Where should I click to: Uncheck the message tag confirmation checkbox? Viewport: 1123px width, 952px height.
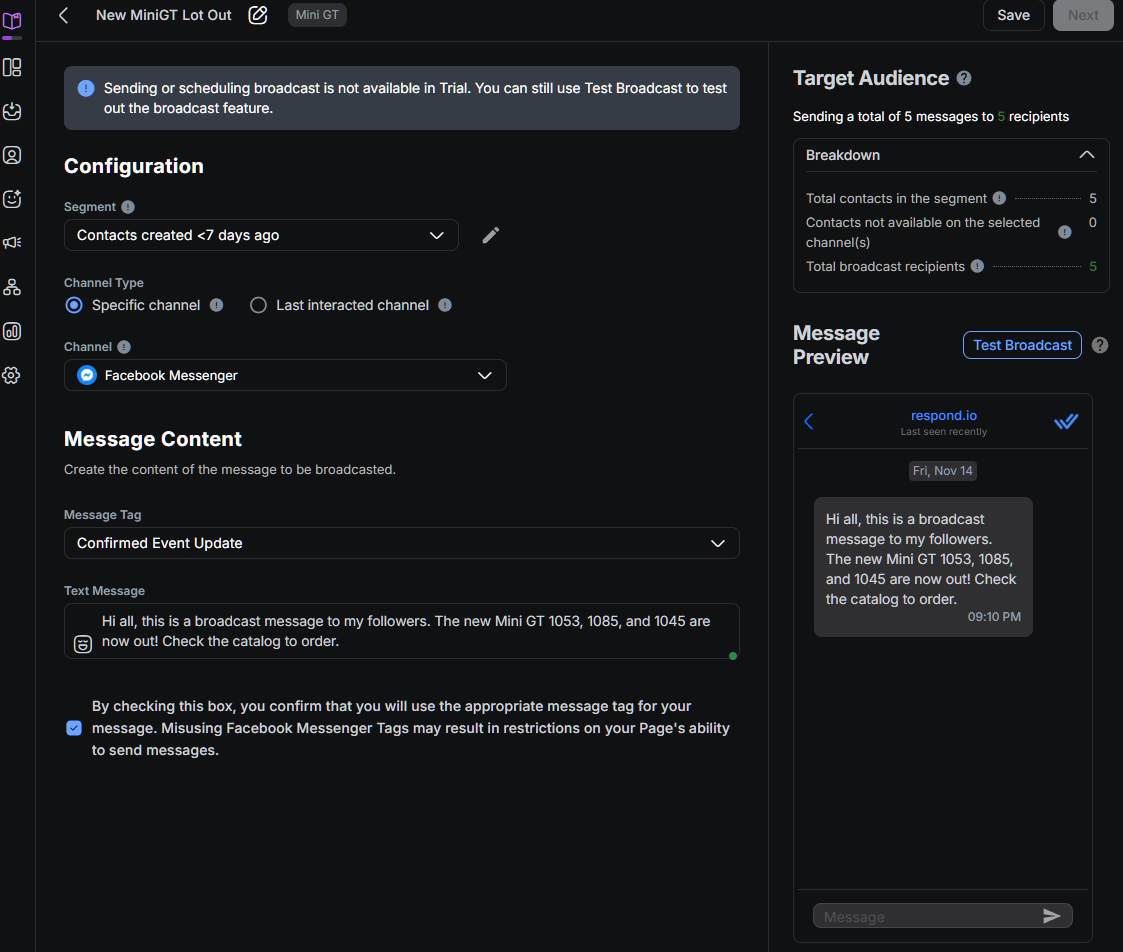tap(73, 728)
